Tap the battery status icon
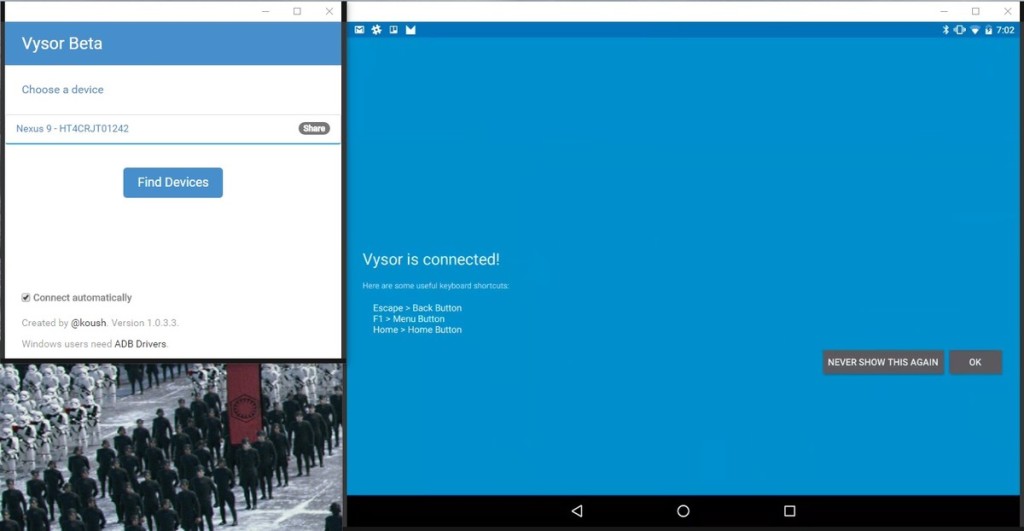The image size is (1024, 531). 989,30
